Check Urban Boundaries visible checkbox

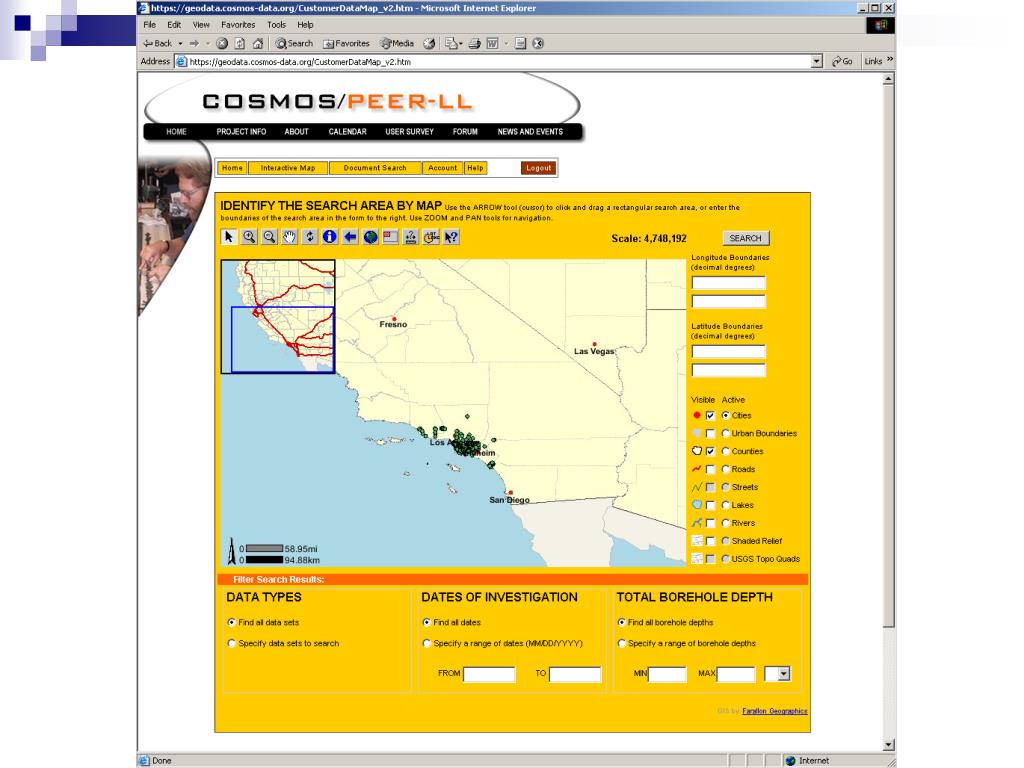[710, 434]
